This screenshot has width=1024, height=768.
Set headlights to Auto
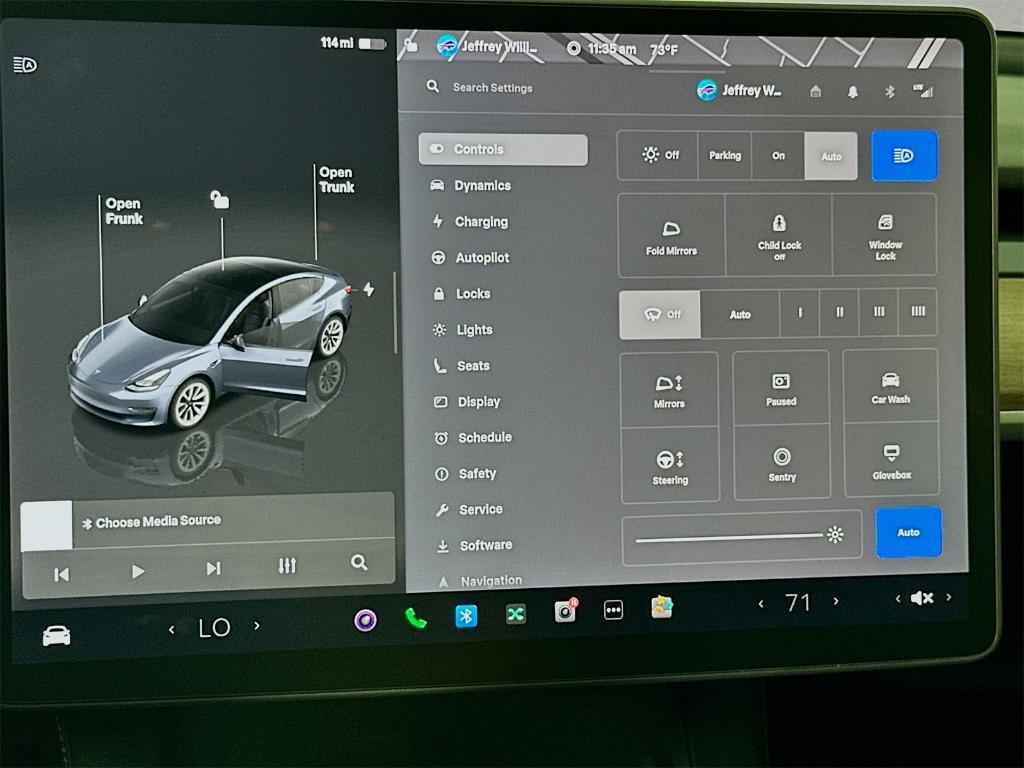[831, 156]
